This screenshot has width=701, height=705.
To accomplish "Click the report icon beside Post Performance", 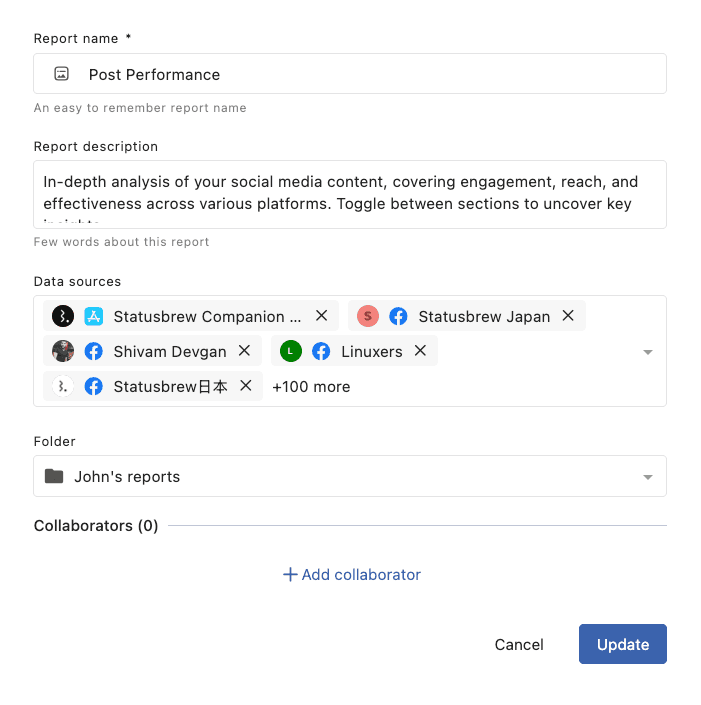I will (62, 74).
